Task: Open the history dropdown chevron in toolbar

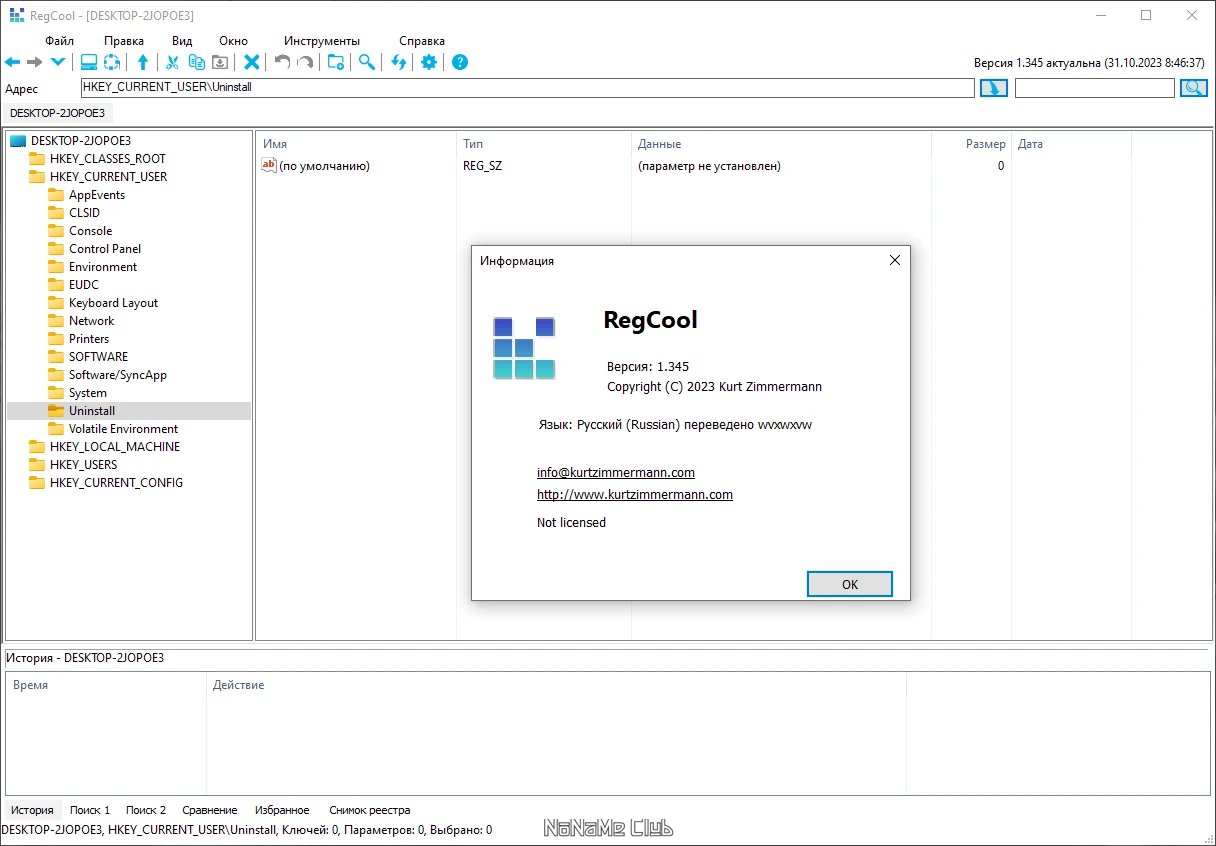Action: pyautogui.click(x=58, y=62)
